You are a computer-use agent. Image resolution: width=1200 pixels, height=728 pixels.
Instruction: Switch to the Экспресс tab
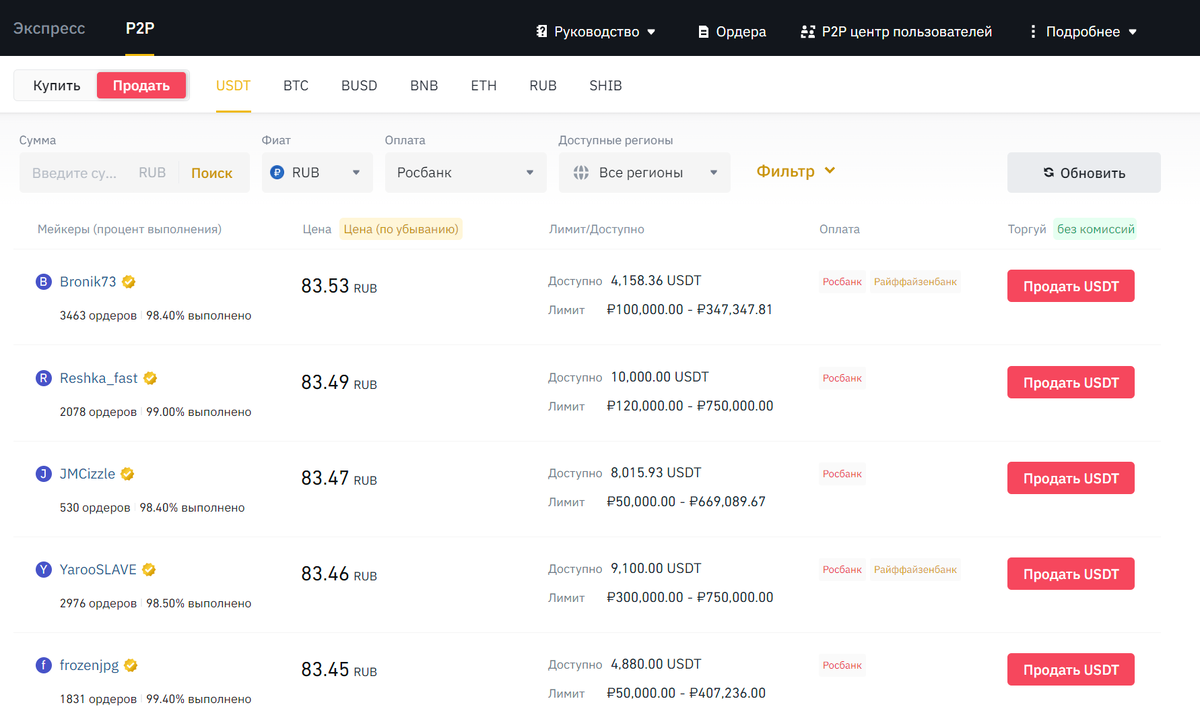tap(49, 28)
